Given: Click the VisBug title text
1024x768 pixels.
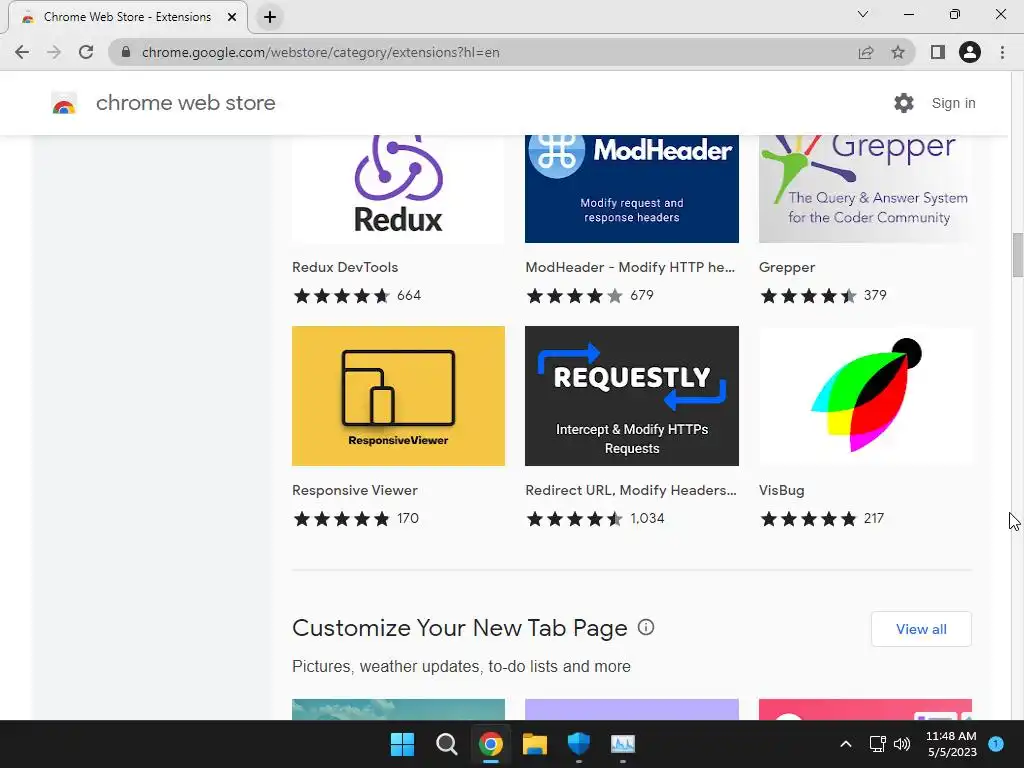Looking at the screenshot, I should coord(782,490).
